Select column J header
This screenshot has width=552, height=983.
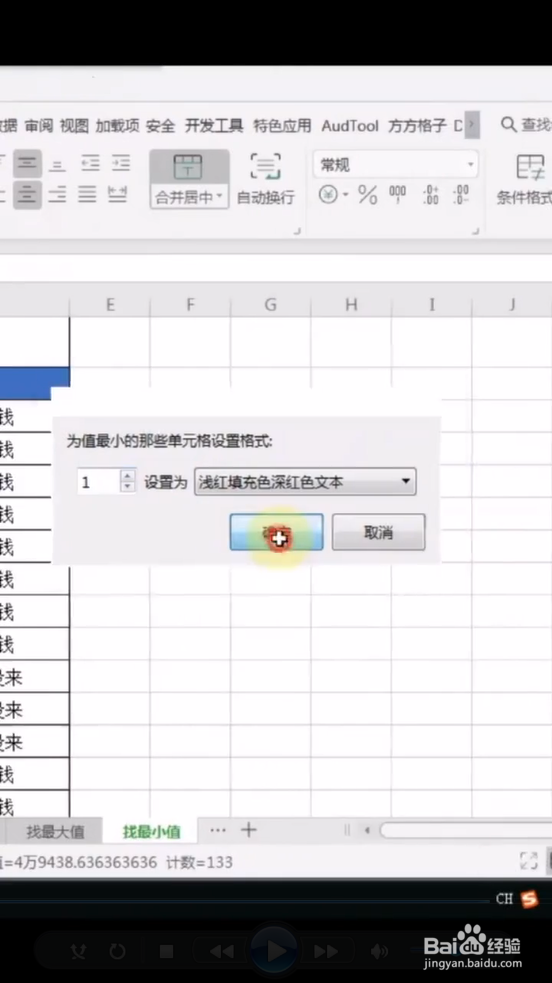click(512, 305)
